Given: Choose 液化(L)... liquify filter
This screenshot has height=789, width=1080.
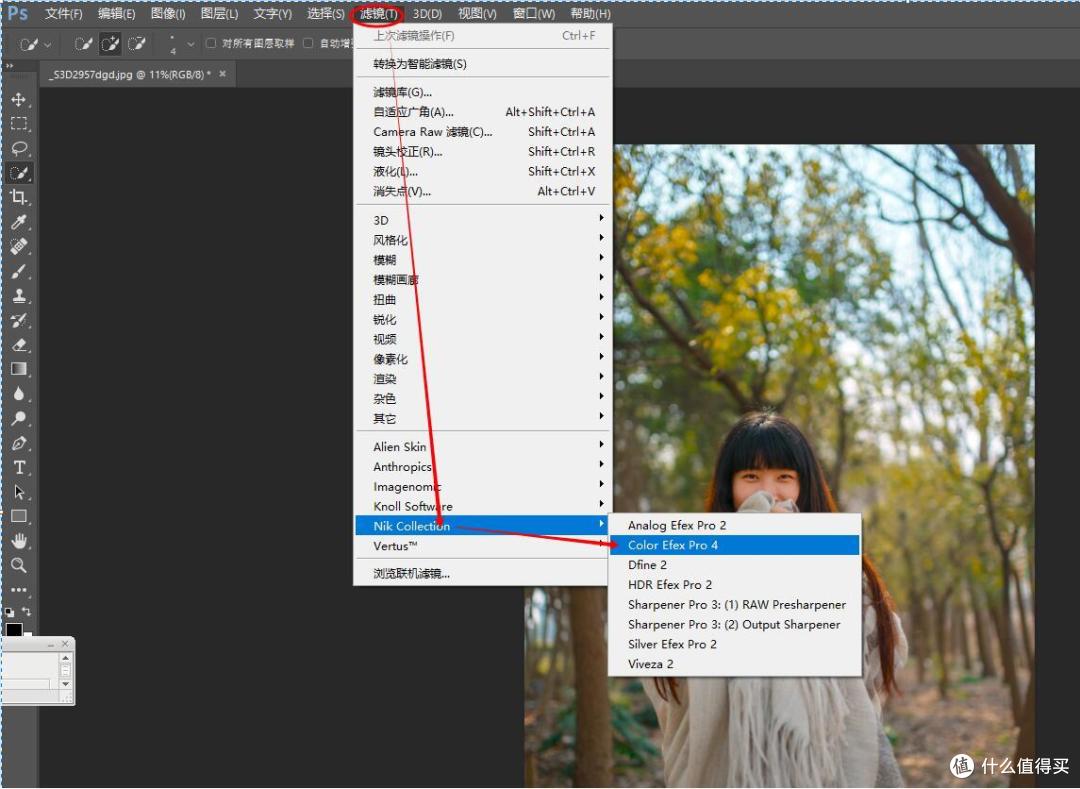Looking at the screenshot, I should click(482, 171).
